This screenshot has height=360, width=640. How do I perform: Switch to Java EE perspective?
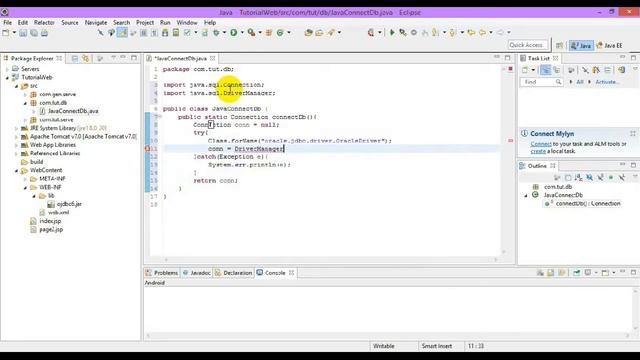609,45
